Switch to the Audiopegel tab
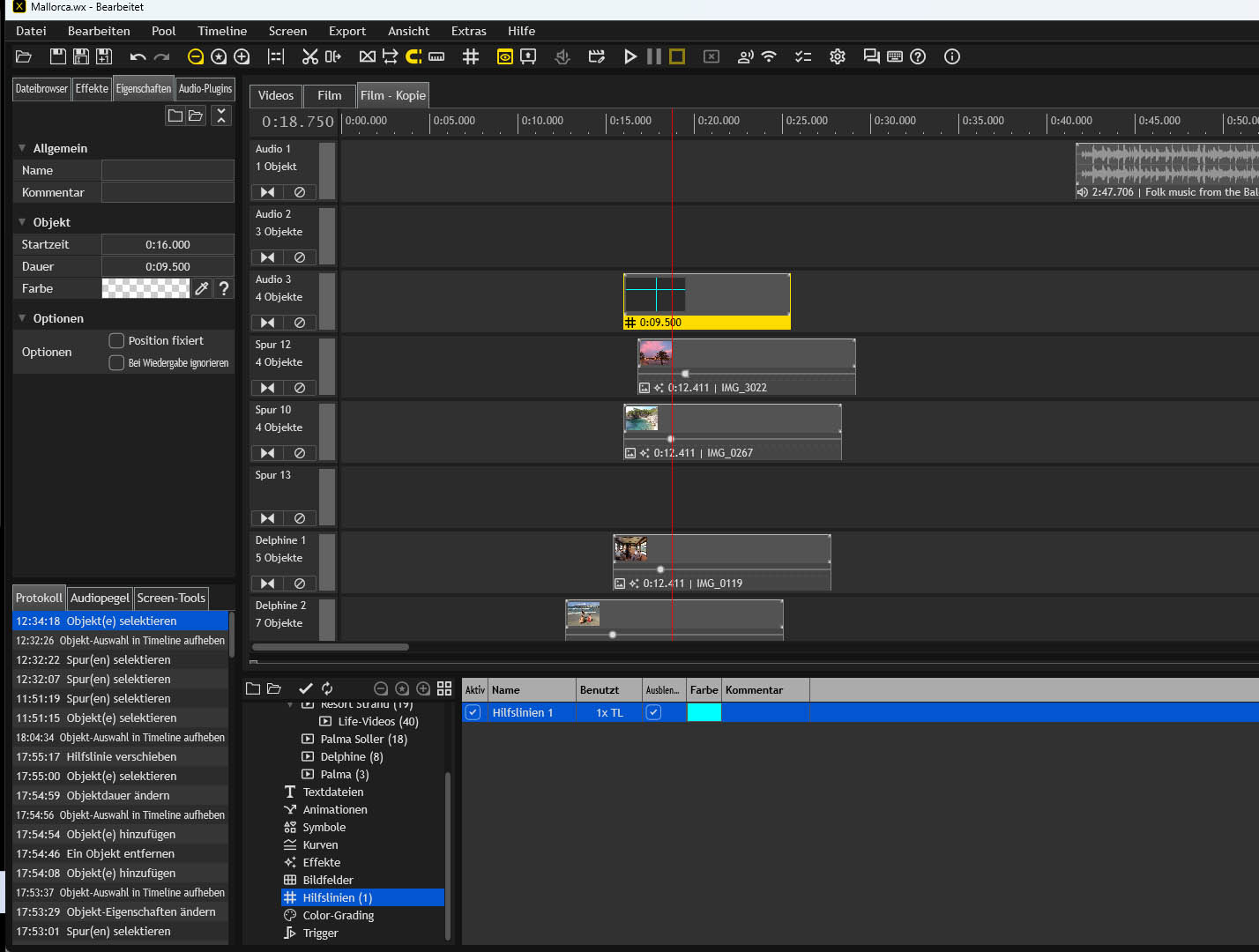This screenshot has height=952, width=1259. (100, 598)
